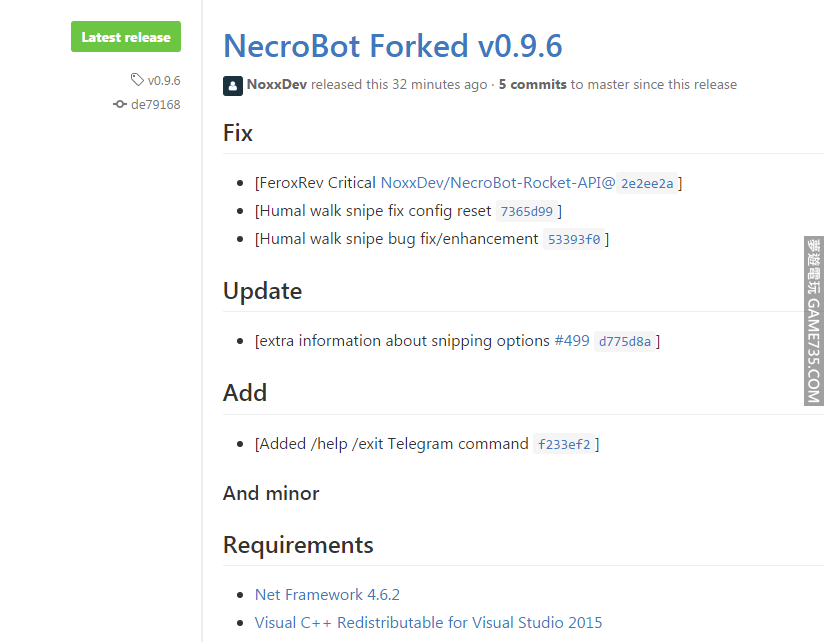Image resolution: width=824 pixels, height=642 pixels.
Task: Click the tag icon beside v0.9.6
Action: pyautogui.click(x=137, y=80)
